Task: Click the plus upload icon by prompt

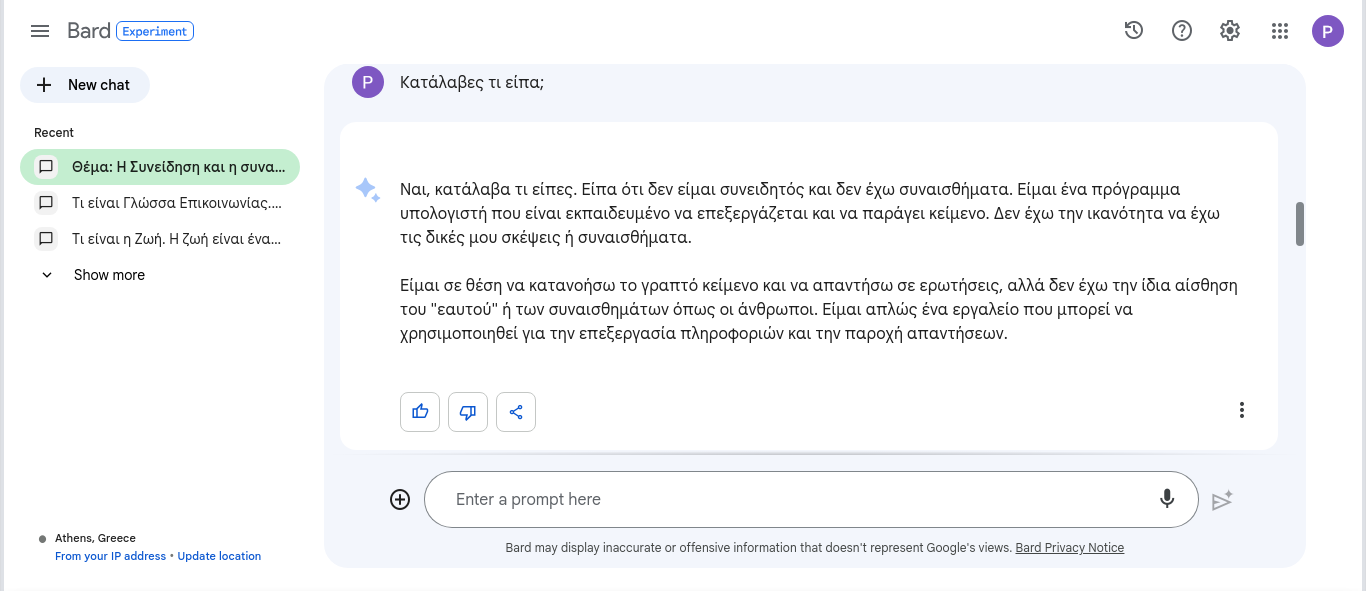Action: pyautogui.click(x=400, y=499)
